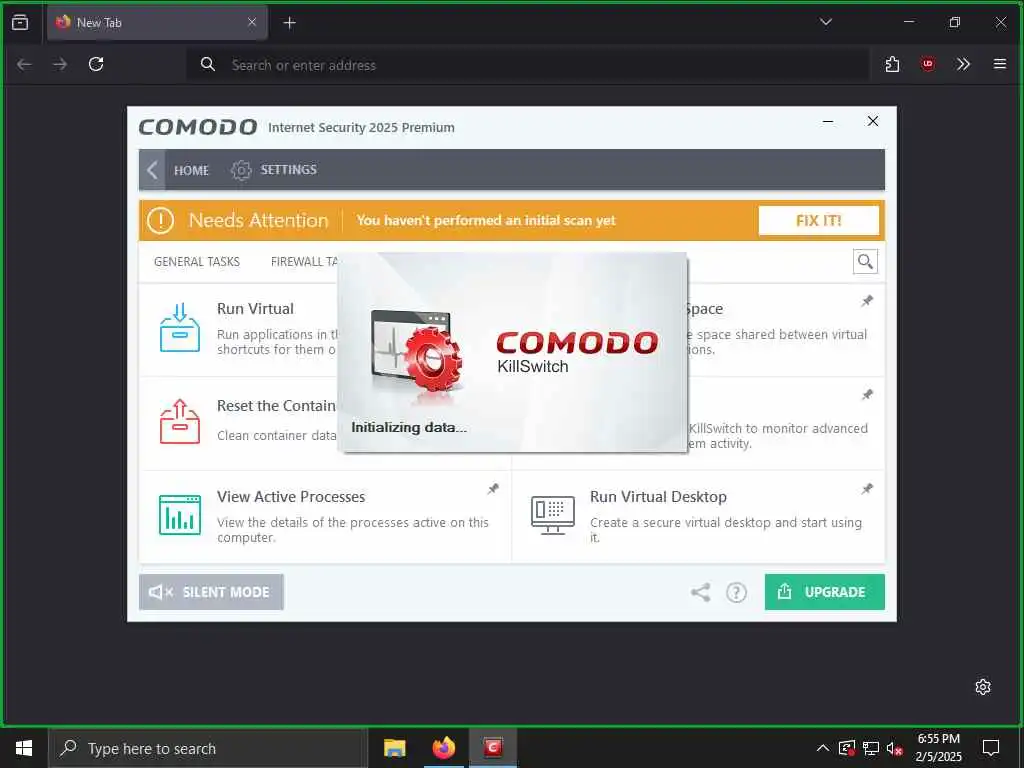
Task: Click the Needs Attention warning icon
Action: [161, 221]
